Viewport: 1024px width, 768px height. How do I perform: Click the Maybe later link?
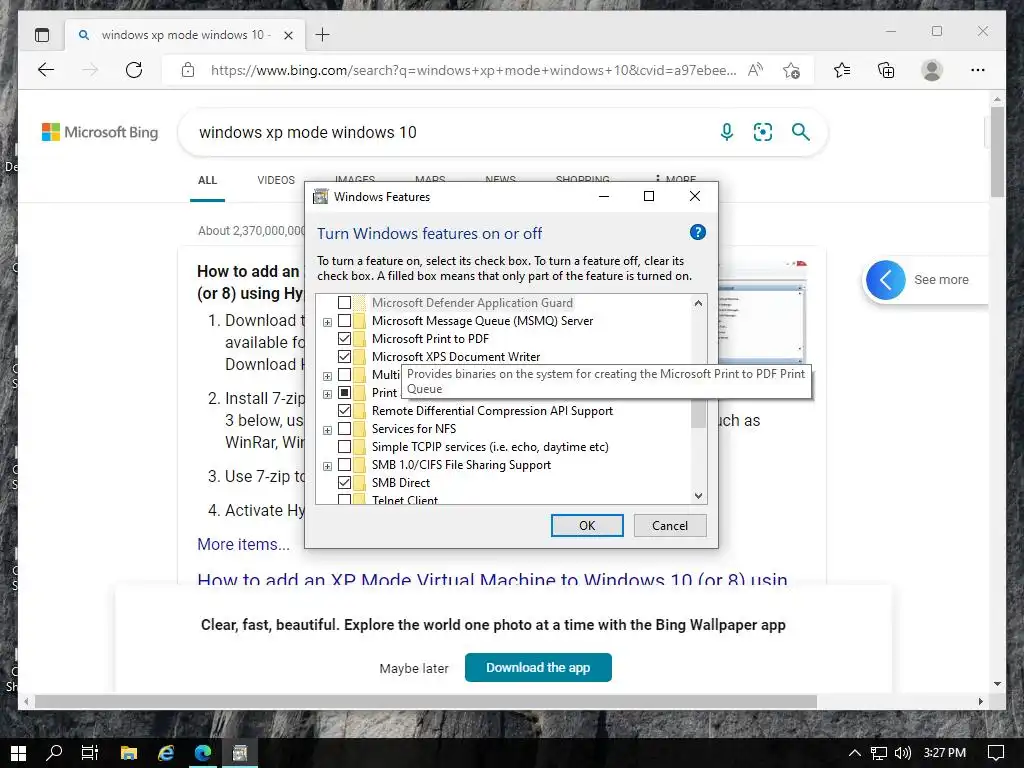coord(414,668)
